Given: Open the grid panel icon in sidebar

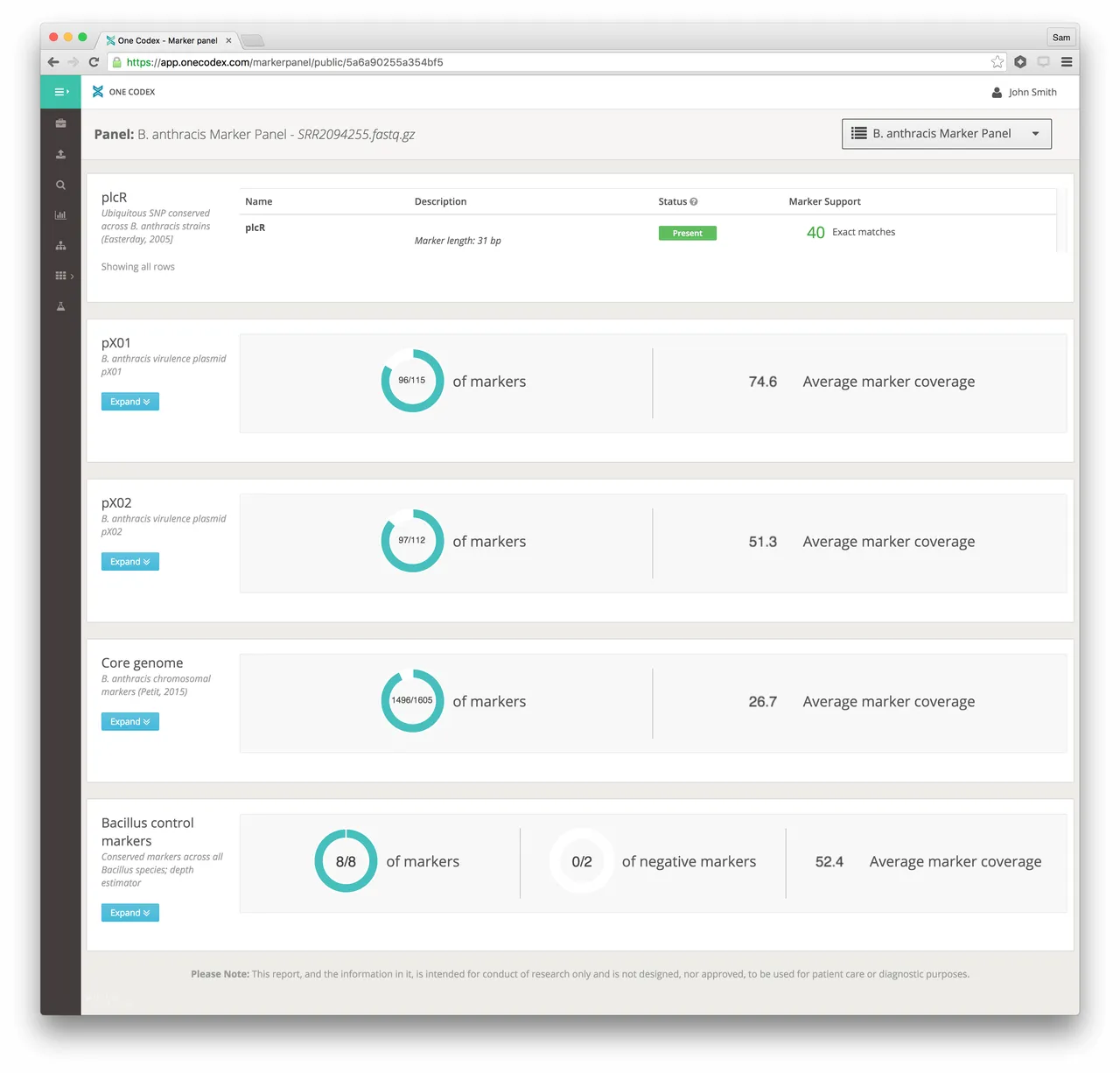Looking at the screenshot, I should [x=61, y=276].
